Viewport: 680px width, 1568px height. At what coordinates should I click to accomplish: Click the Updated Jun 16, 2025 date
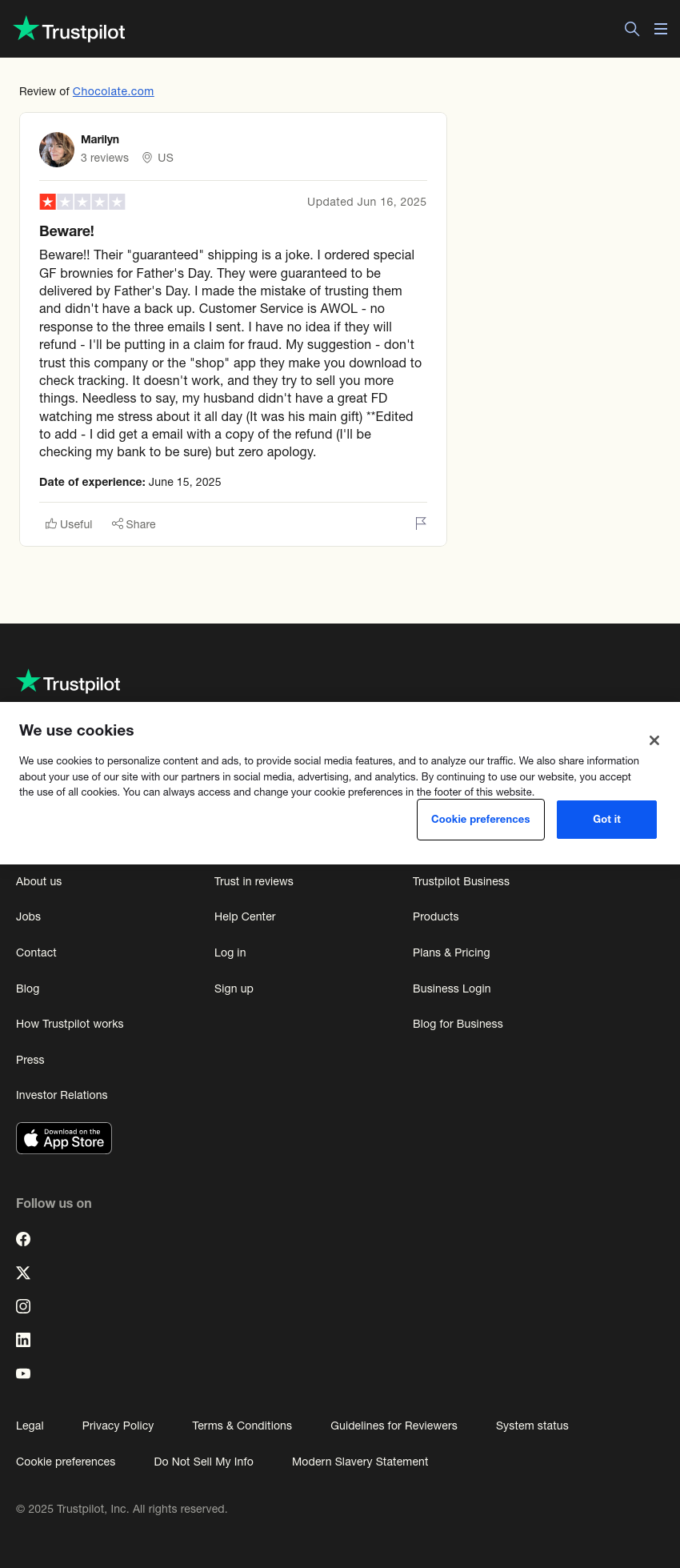pyautogui.click(x=366, y=202)
